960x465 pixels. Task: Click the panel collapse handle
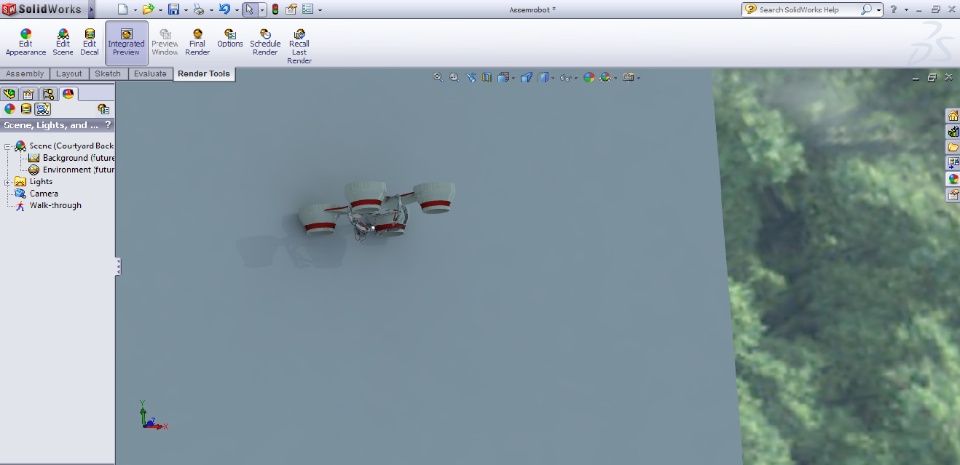[x=118, y=266]
